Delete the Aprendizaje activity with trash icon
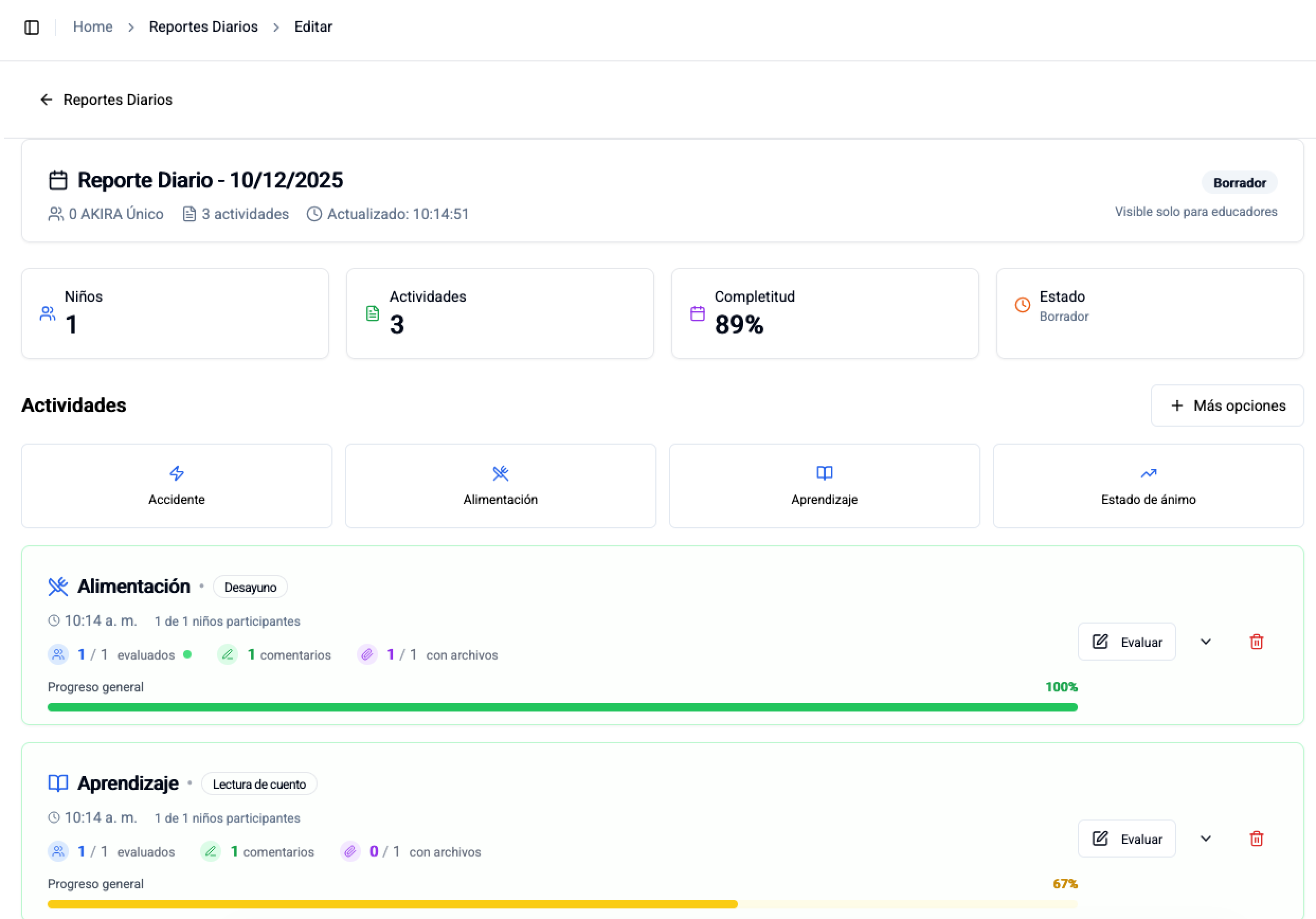The height and width of the screenshot is (919, 1316). point(1256,839)
